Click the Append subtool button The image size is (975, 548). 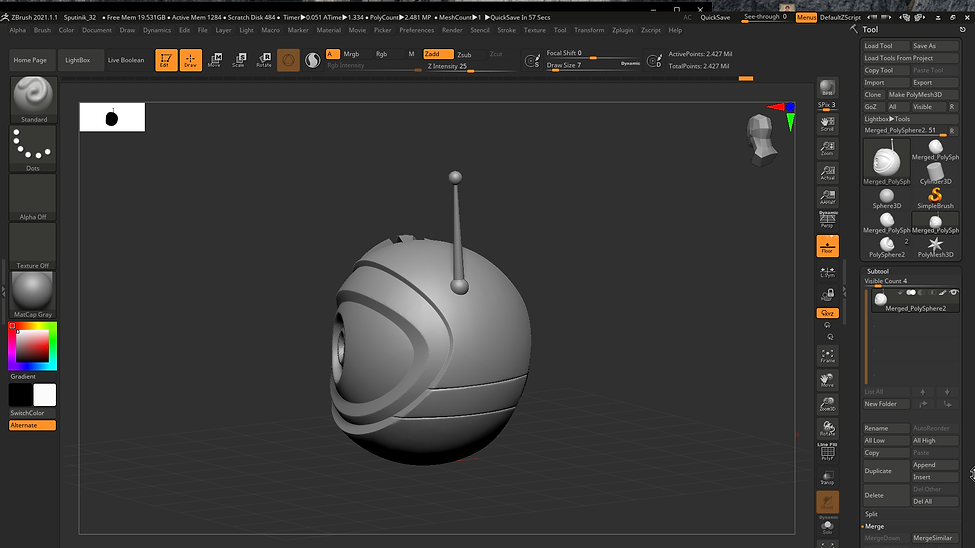tap(935, 465)
